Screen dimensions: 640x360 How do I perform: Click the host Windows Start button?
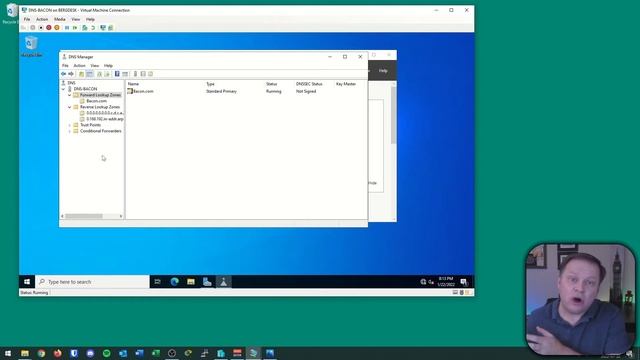point(8,353)
